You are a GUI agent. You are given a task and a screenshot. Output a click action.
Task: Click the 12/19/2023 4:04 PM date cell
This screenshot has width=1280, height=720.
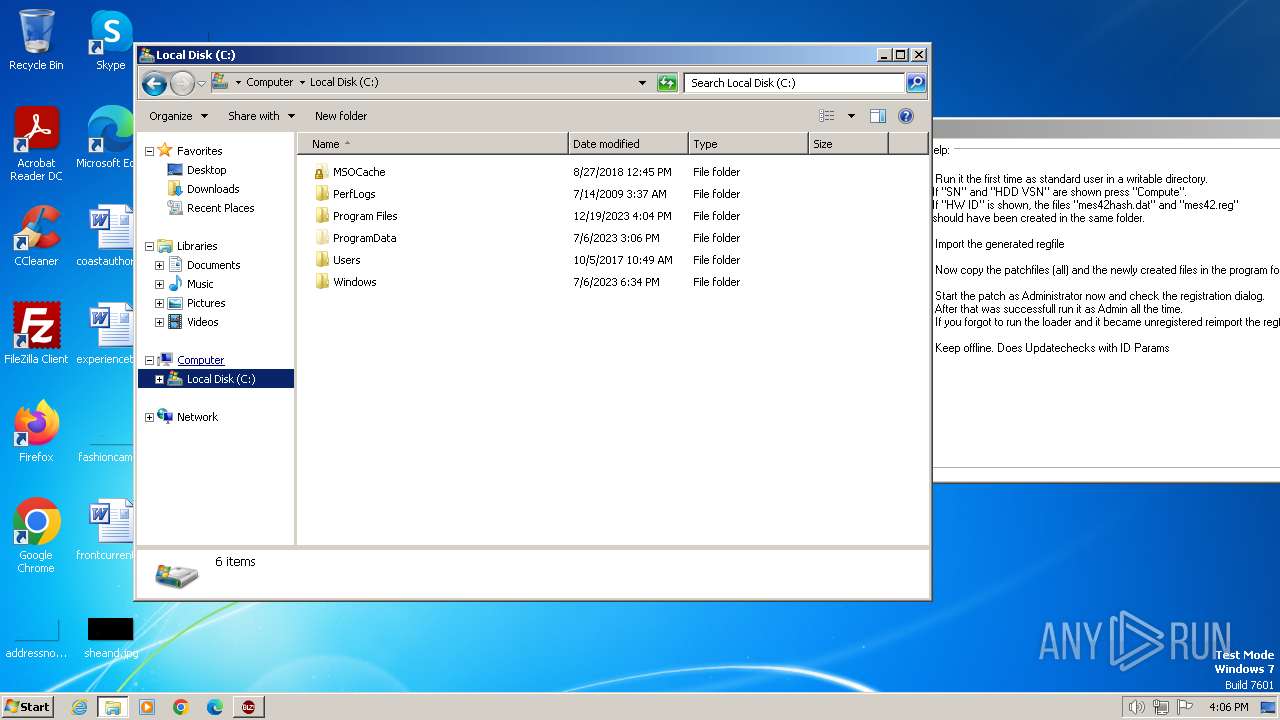tap(623, 216)
